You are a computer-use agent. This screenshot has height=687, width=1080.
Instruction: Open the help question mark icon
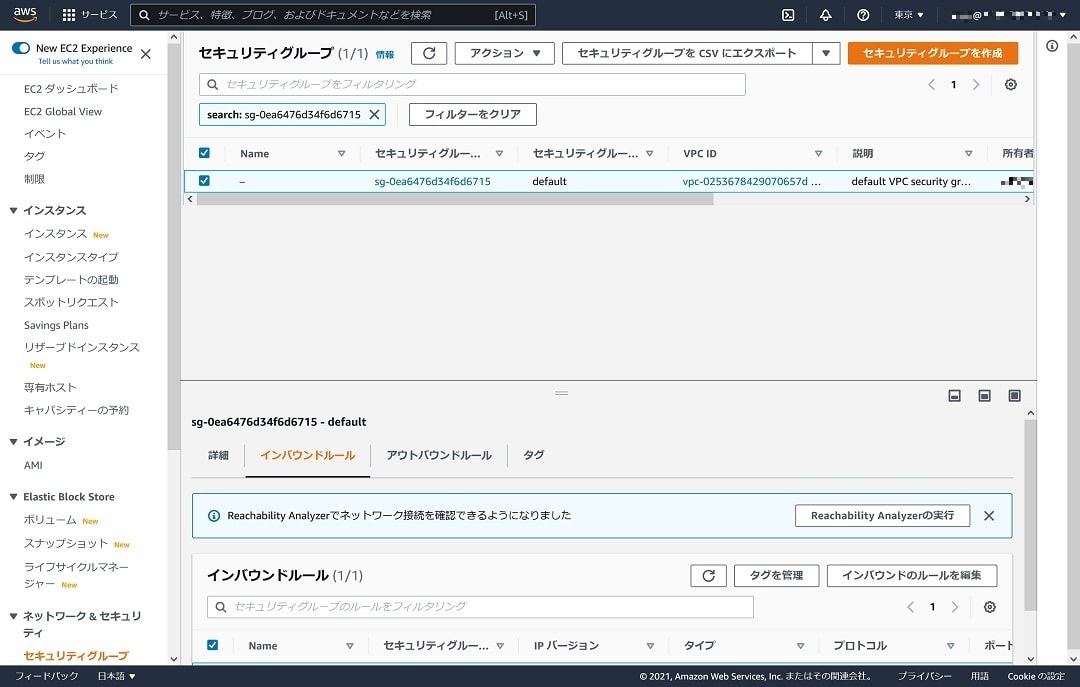click(862, 15)
